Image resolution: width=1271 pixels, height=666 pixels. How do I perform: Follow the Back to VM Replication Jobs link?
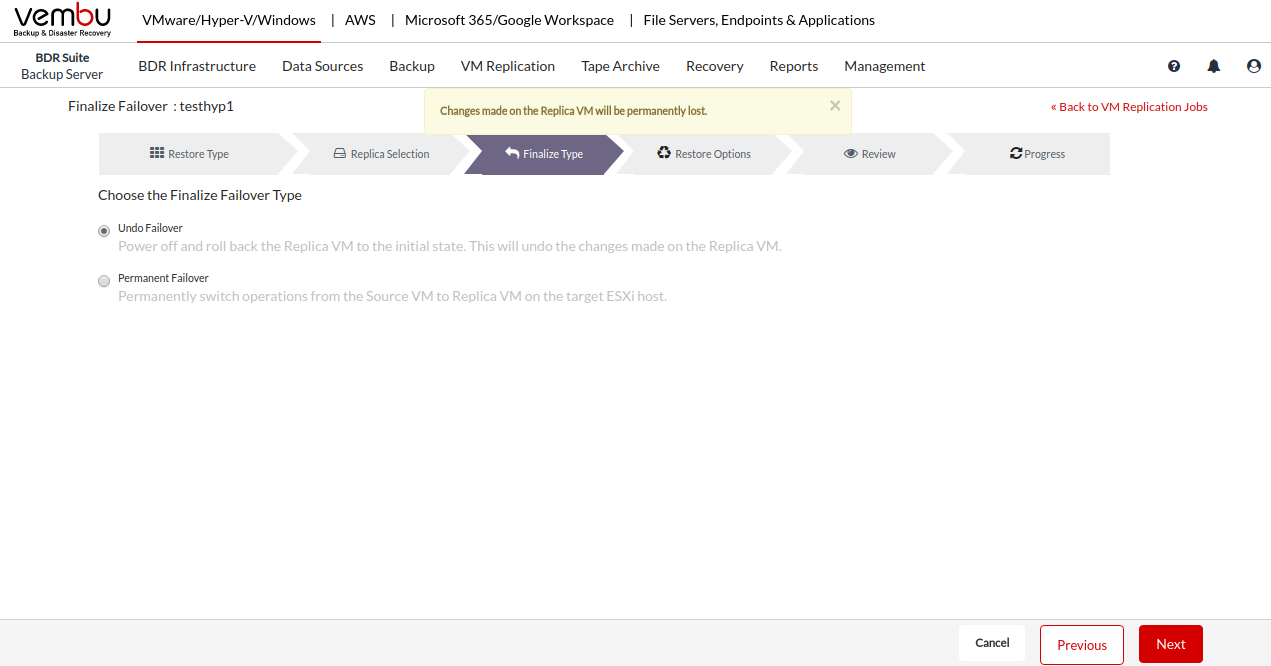1129,107
